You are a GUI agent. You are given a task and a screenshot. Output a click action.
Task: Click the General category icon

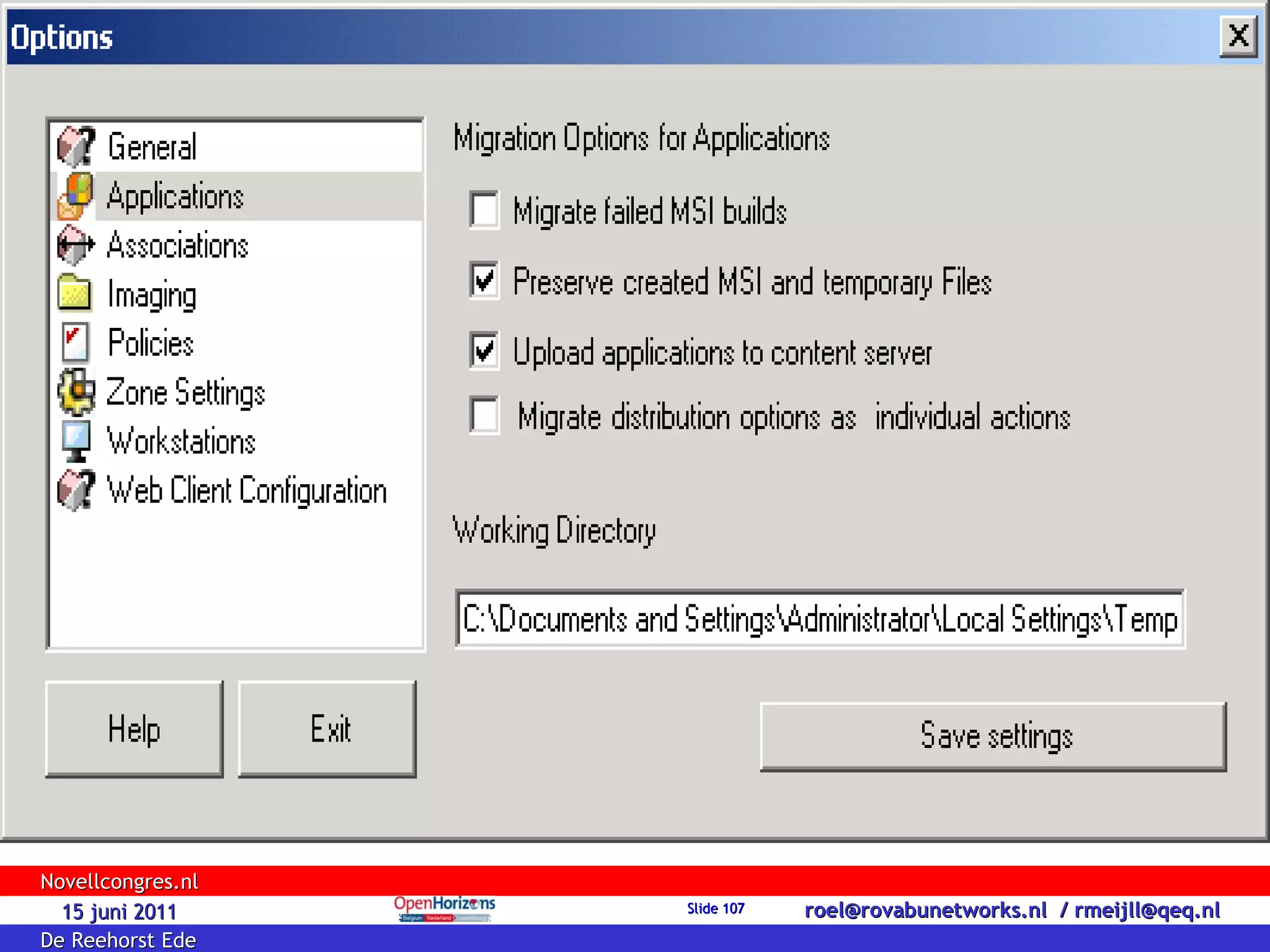[x=76, y=146]
